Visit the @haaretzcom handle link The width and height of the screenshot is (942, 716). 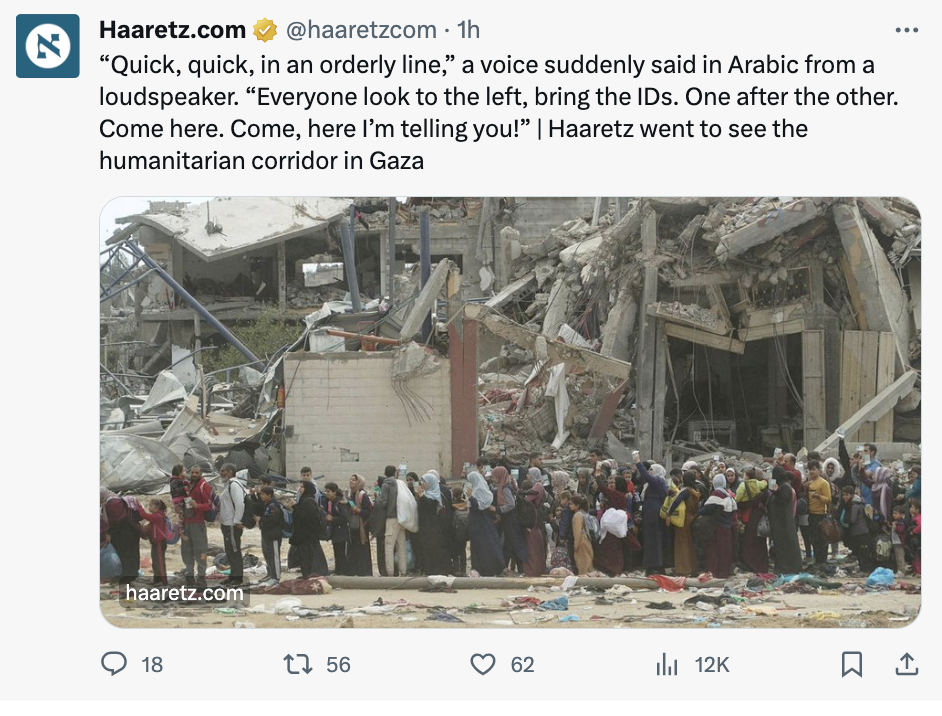(x=361, y=29)
